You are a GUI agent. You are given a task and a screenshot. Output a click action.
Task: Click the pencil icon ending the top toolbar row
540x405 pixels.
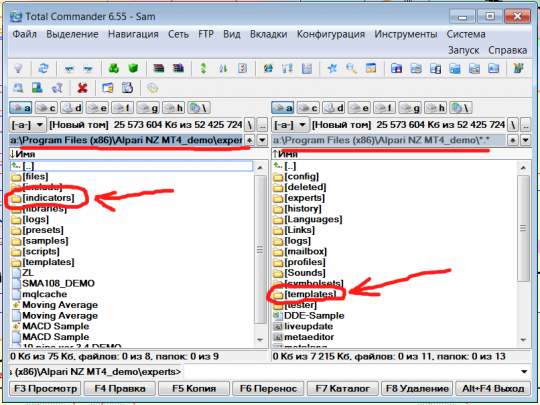518,68
